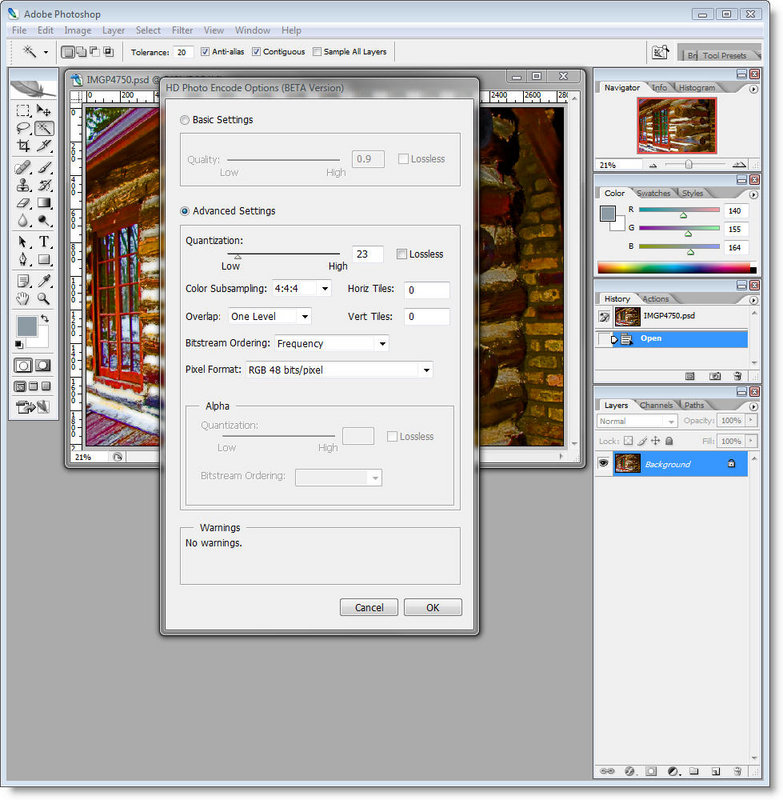The image size is (783, 800).
Task: Click the Vert Tiles input field
Action: pyautogui.click(x=426, y=317)
